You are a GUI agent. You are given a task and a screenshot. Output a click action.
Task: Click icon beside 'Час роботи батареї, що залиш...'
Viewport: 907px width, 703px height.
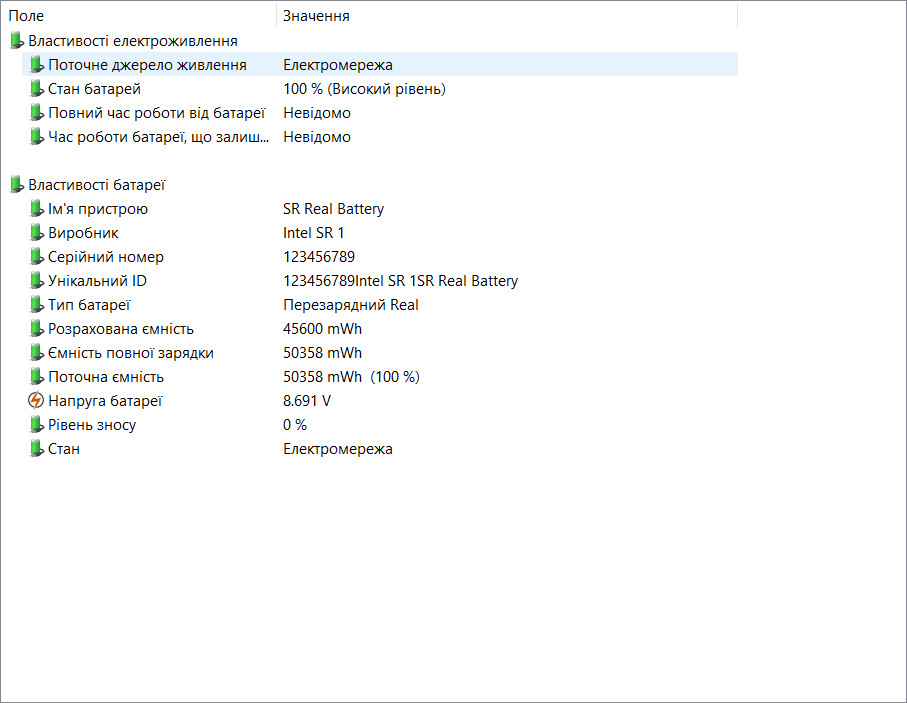tap(36, 137)
